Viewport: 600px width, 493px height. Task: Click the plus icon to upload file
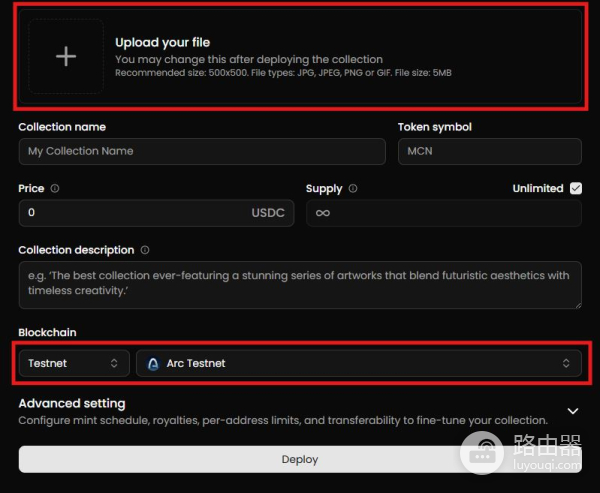point(65,57)
